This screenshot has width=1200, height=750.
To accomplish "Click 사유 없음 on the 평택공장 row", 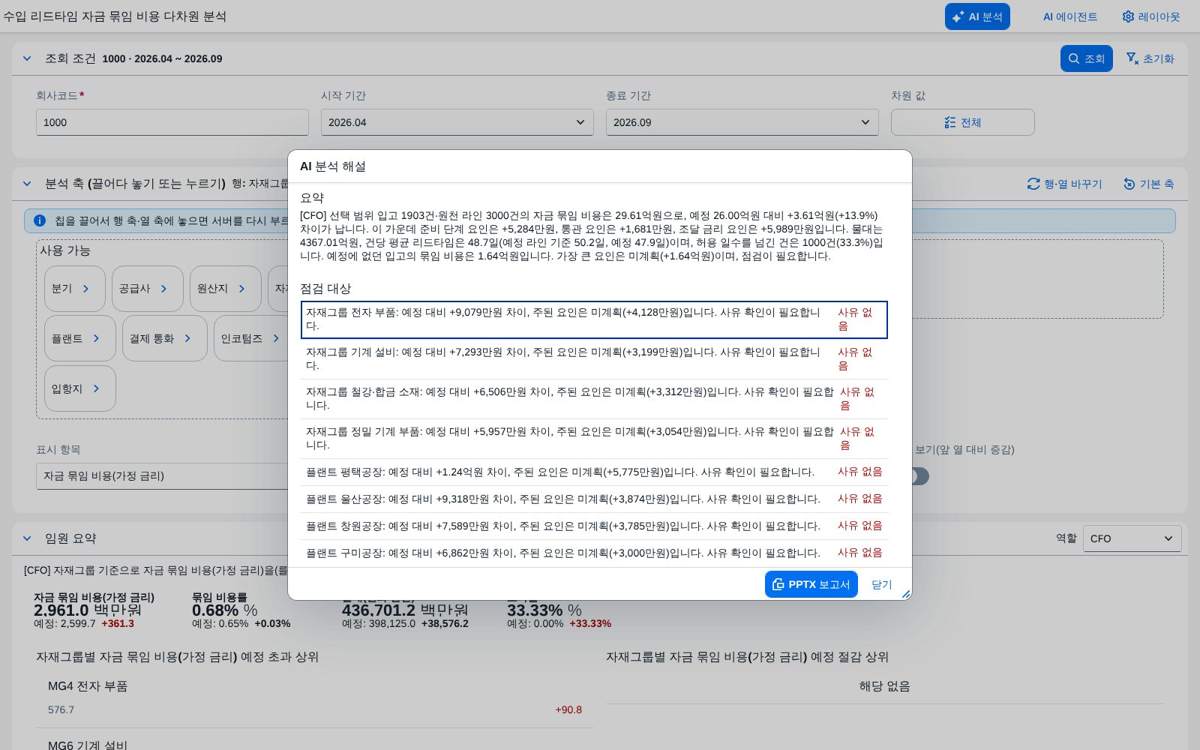I will pos(860,471).
